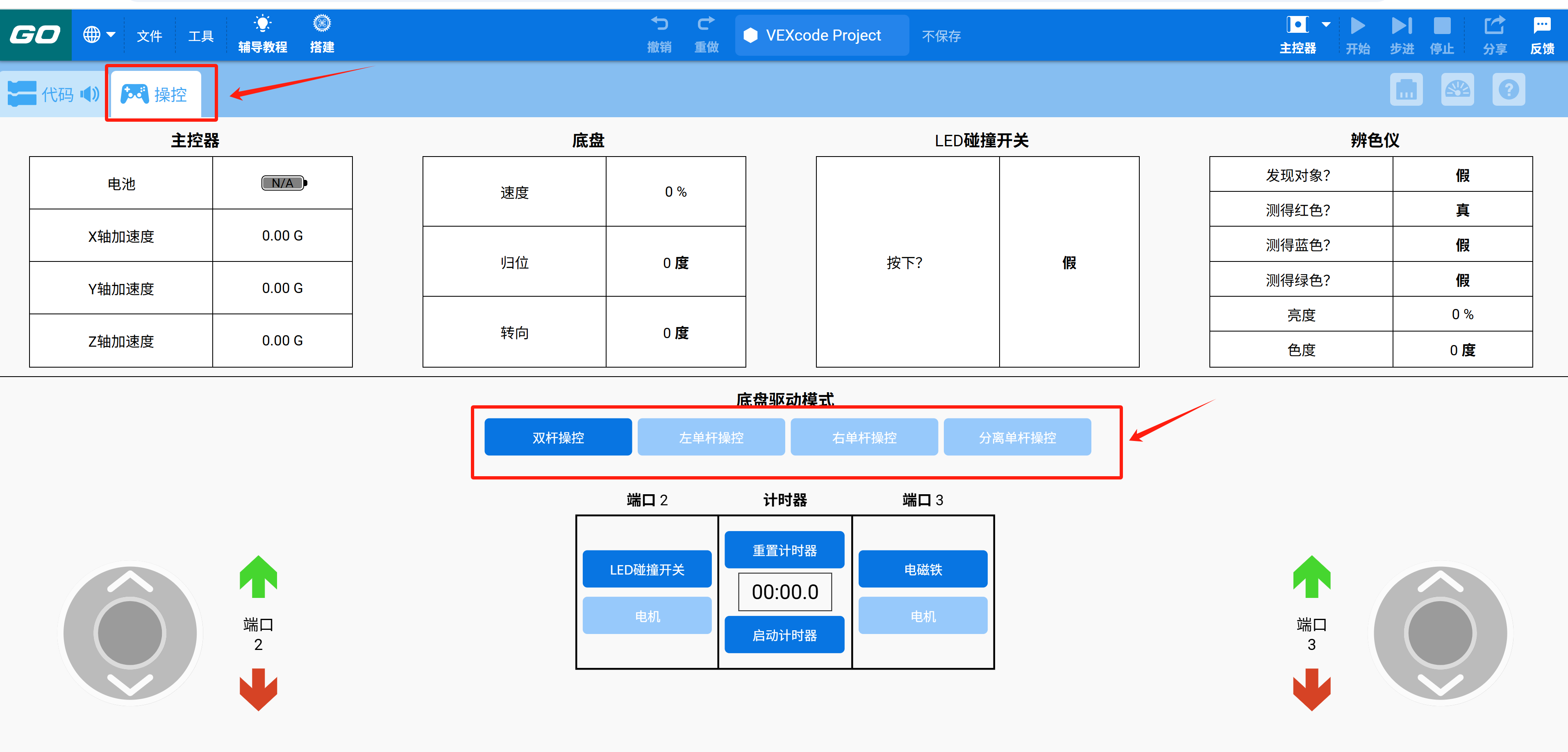Viewport: 1568px width, 752px height.
Task: Push left joystick up chevron
Action: (130, 581)
